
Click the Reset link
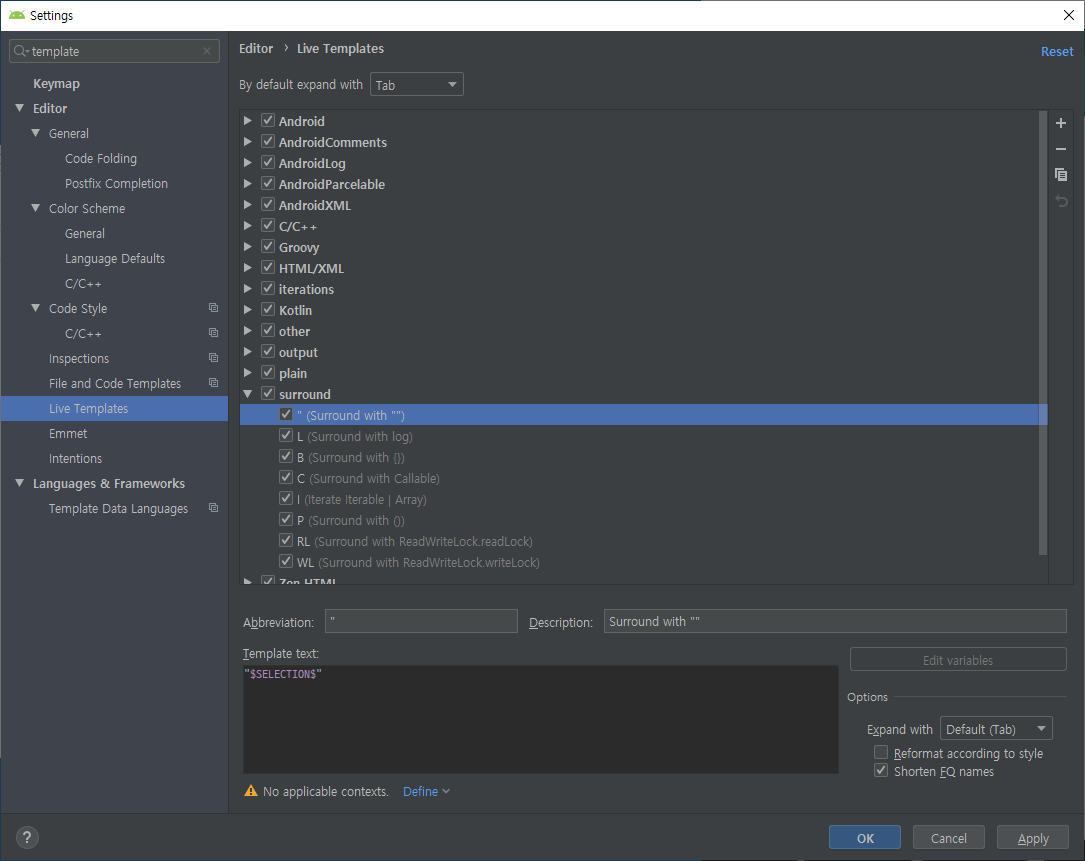1057,51
